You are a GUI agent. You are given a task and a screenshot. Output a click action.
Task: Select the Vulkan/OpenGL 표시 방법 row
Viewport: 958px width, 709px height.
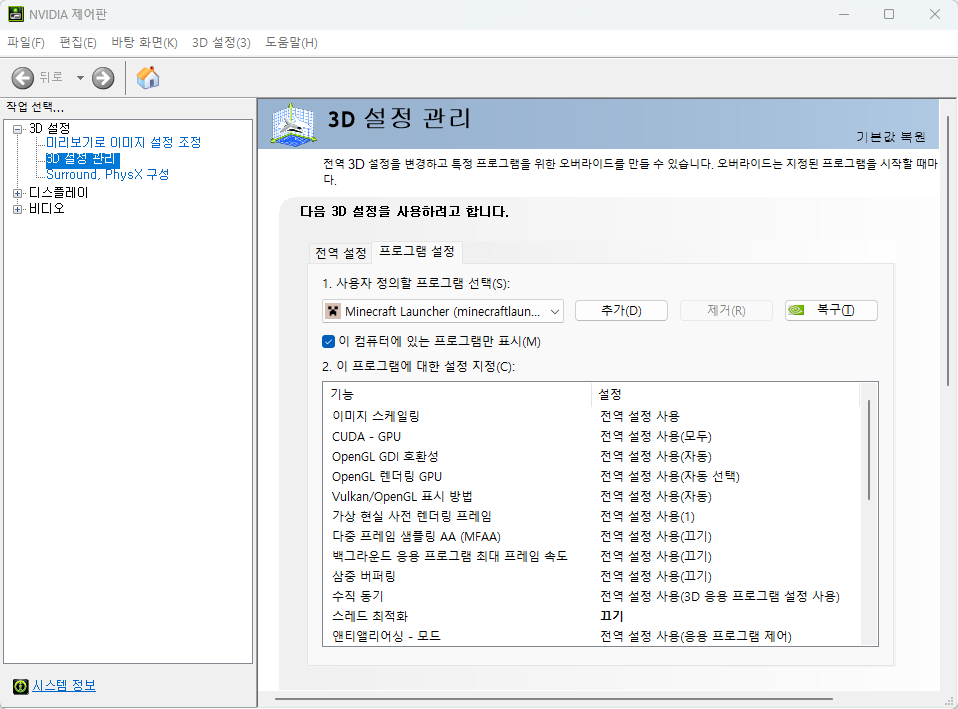[x=591, y=496]
